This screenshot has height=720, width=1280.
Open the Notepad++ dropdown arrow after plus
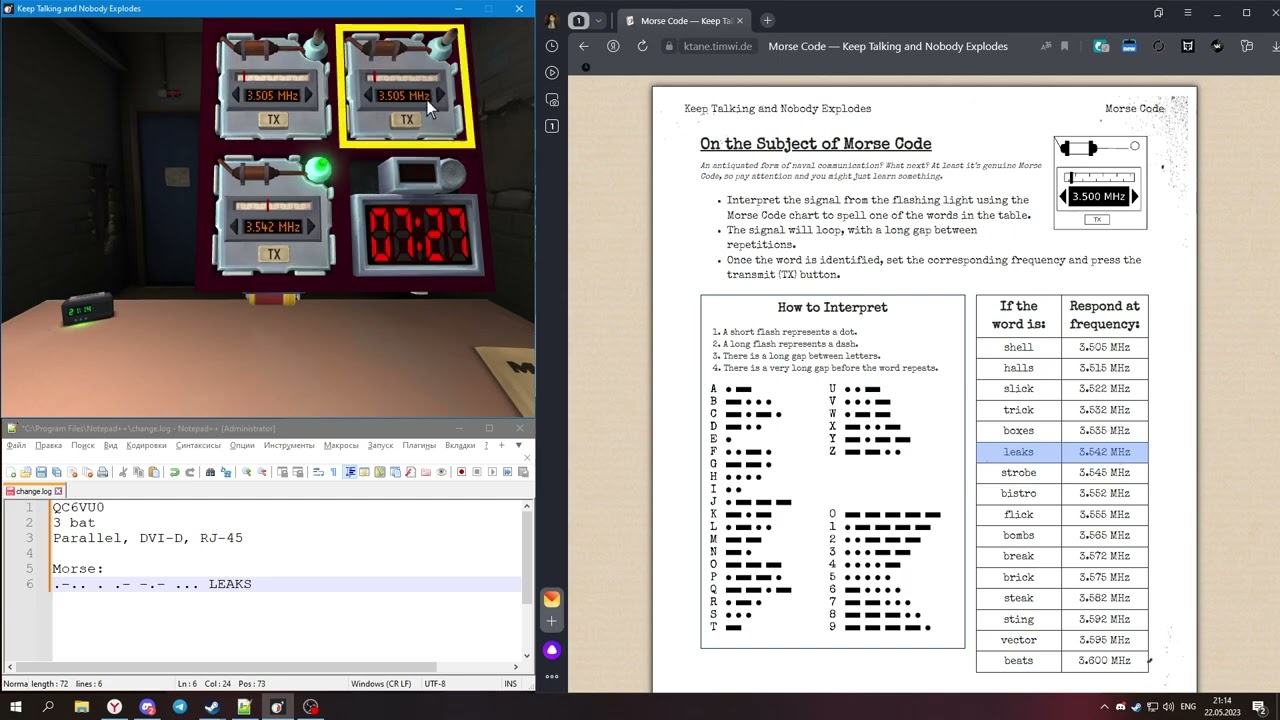(x=519, y=445)
